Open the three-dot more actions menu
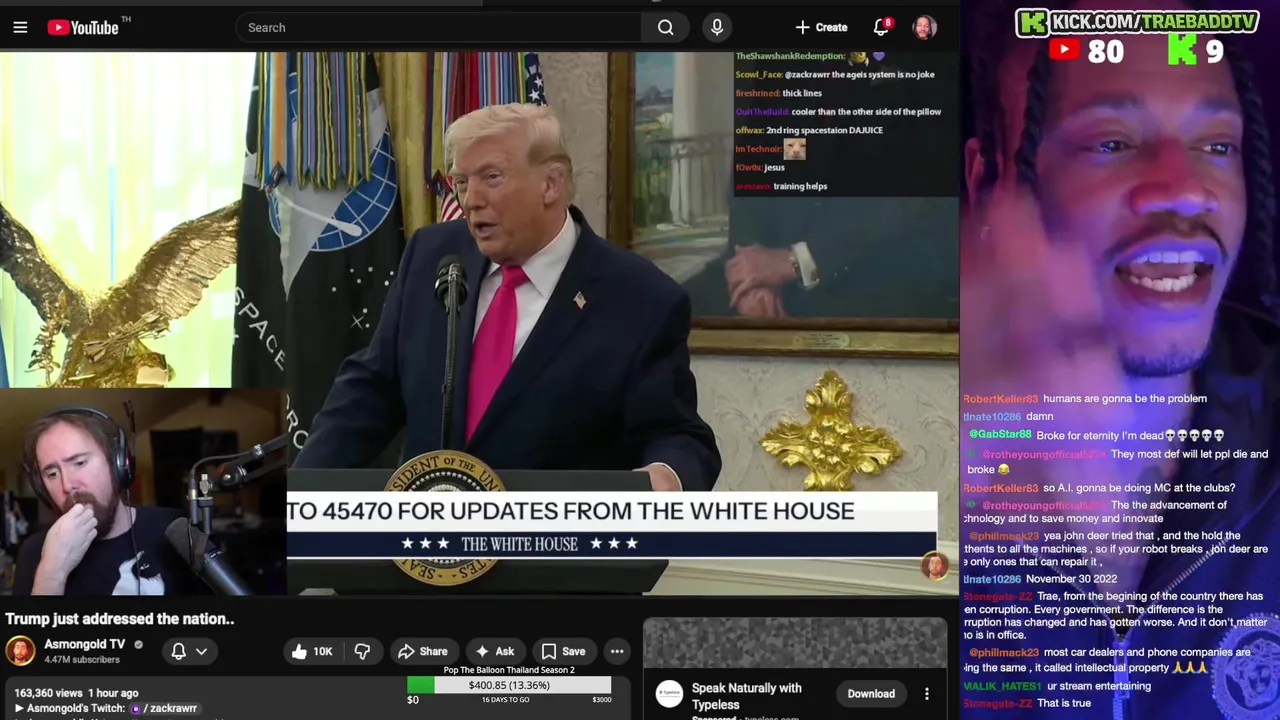The image size is (1280, 720). coord(617,651)
